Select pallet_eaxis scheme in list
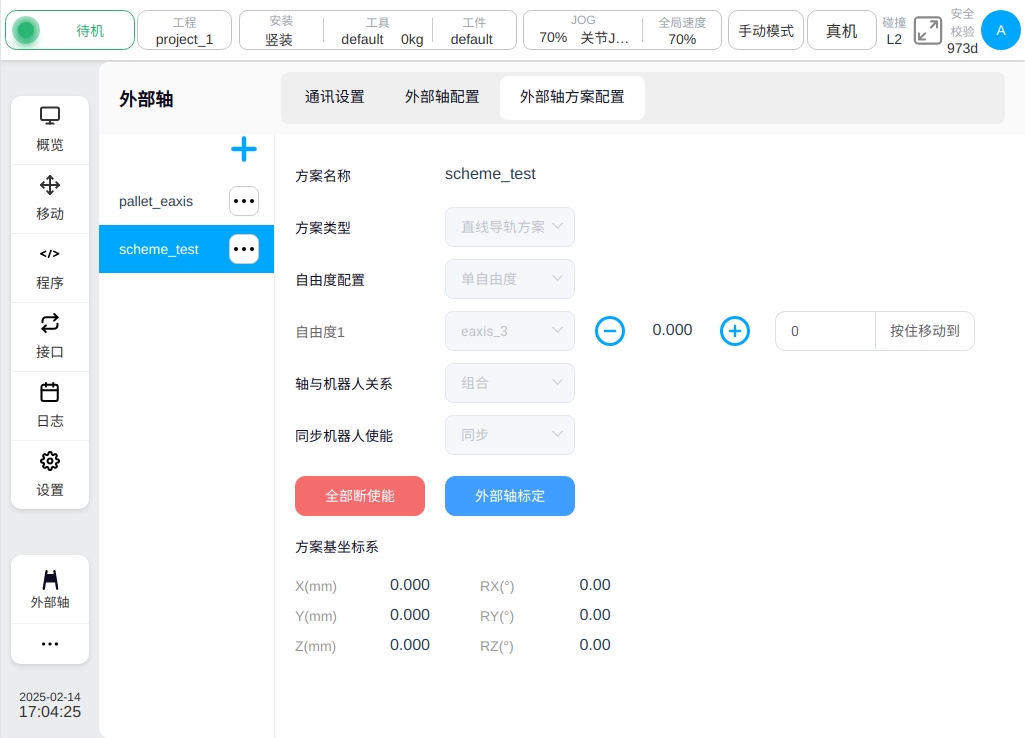The height and width of the screenshot is (738, 1025). point(156,201)
